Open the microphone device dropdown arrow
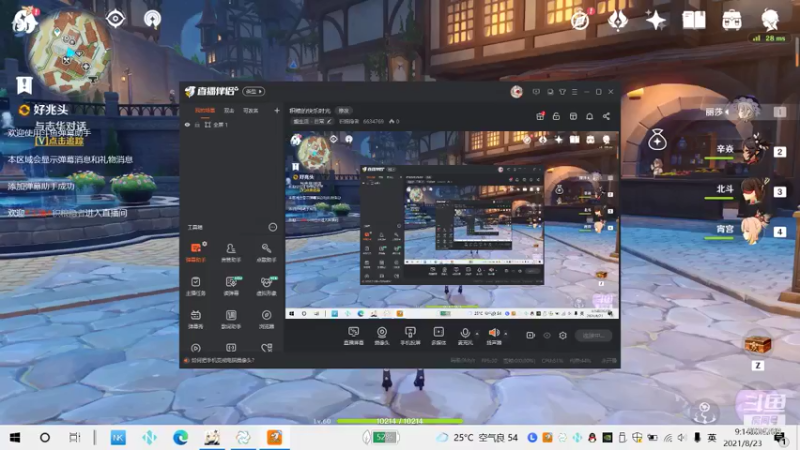The height and width of the screenshot is (450, 800). [477, 334]
